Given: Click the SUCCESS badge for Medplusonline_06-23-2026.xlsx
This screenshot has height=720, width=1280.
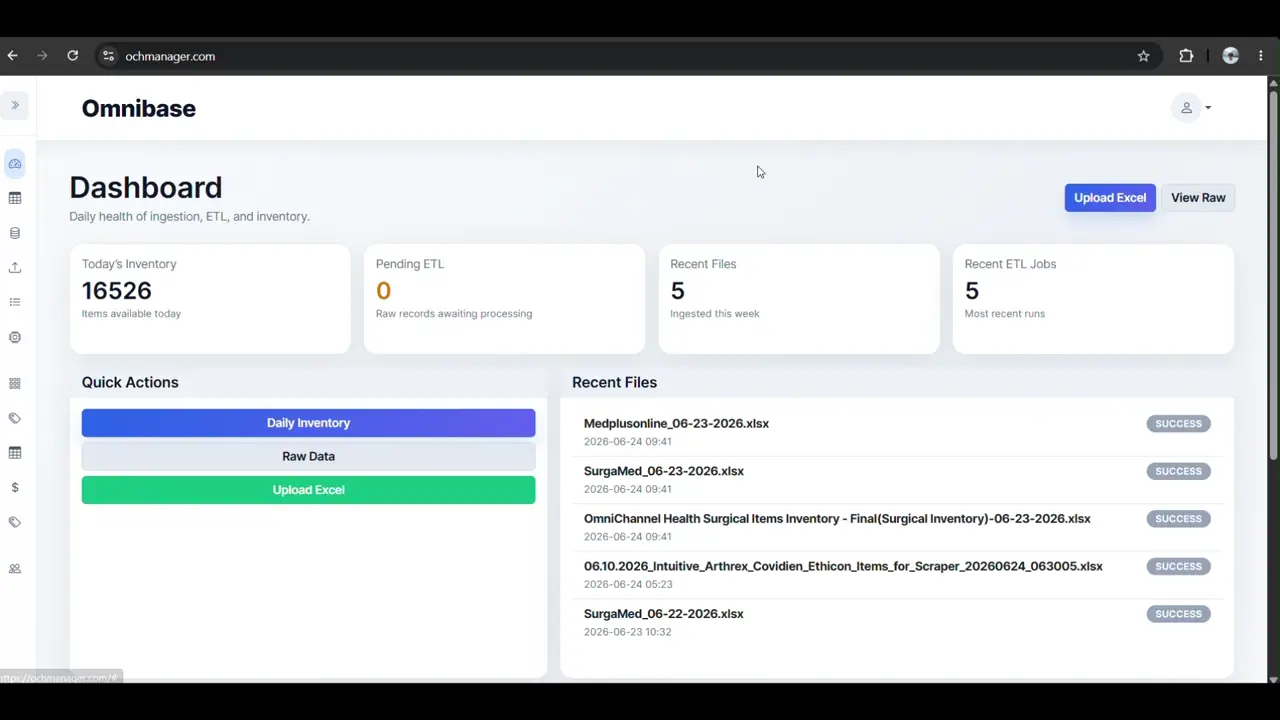Looking at the screenshot, I should pyautogui.click(x=1178, y=424).
